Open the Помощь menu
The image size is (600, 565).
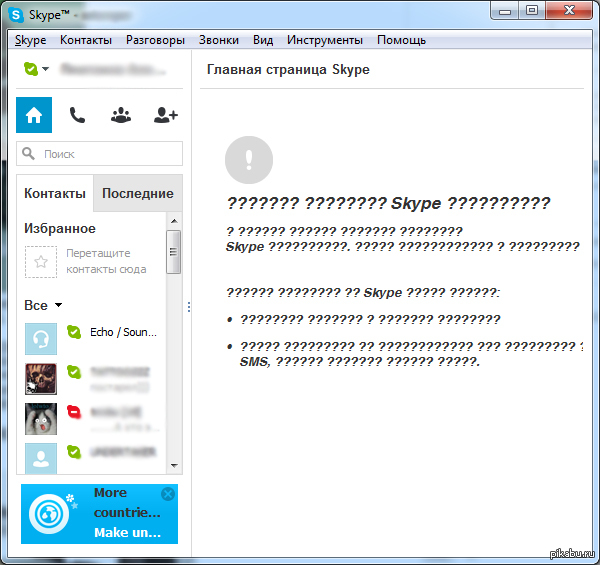[x=401, y=40]
